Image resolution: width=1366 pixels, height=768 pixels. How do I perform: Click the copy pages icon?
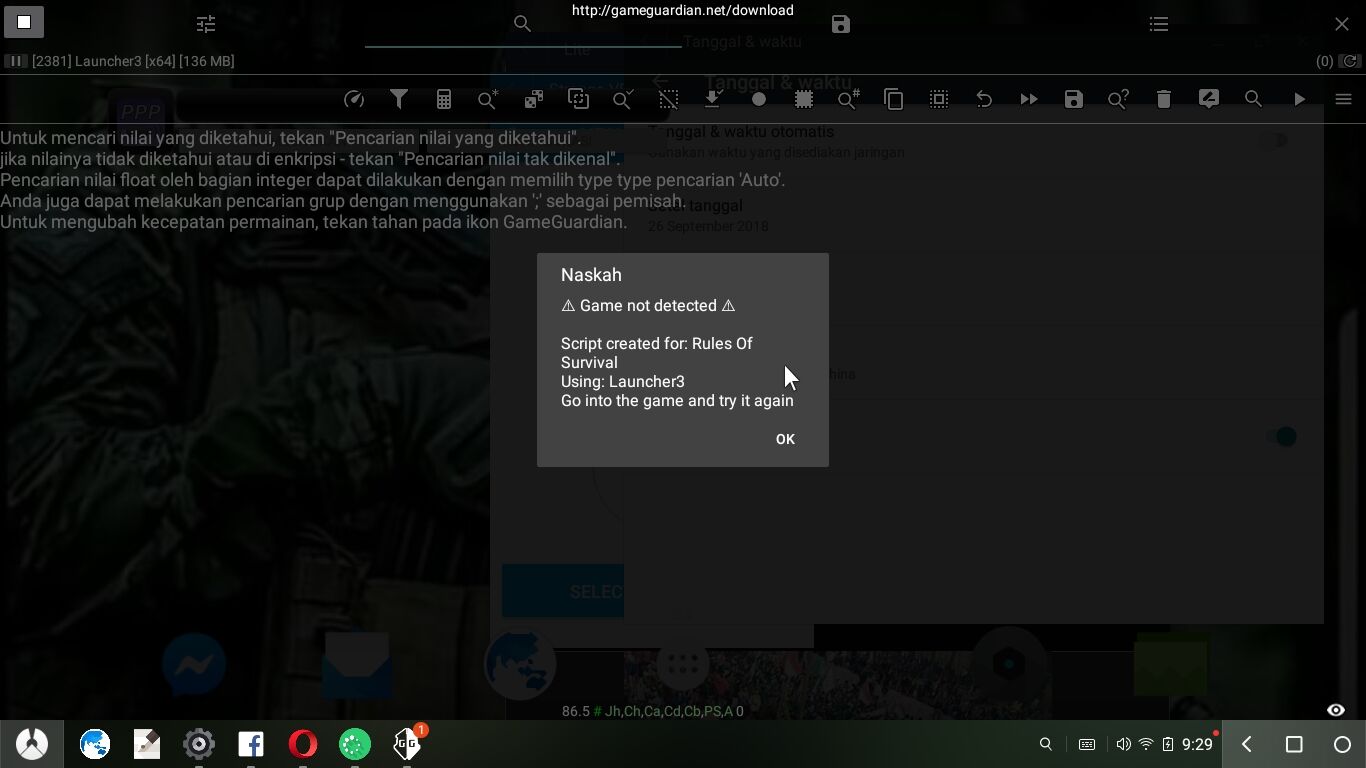pos(894,99)
